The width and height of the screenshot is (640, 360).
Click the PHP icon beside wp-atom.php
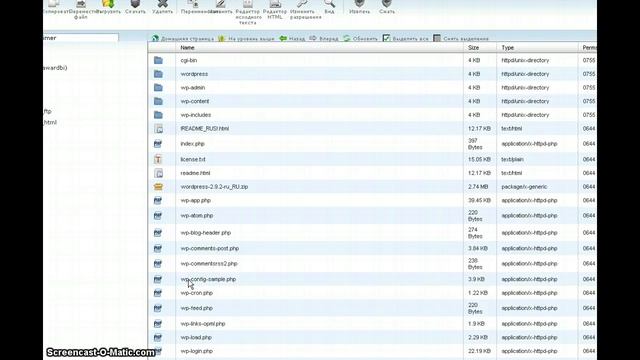pos(158,216)
